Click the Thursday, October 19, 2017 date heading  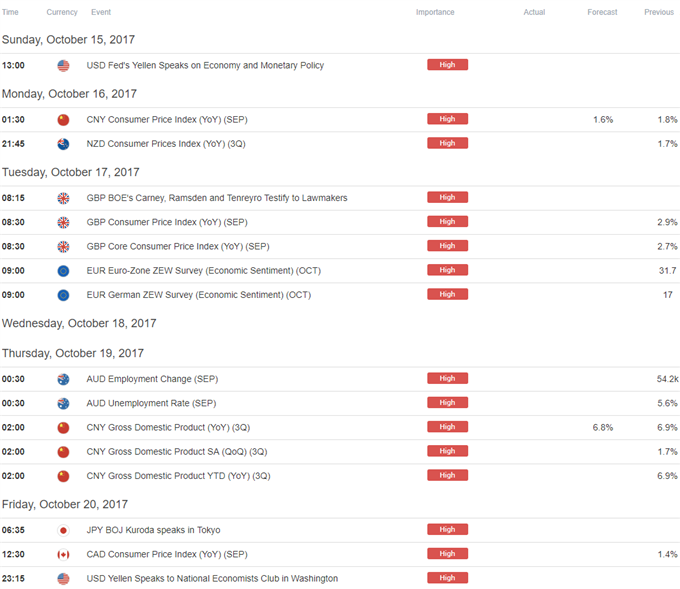73,353
